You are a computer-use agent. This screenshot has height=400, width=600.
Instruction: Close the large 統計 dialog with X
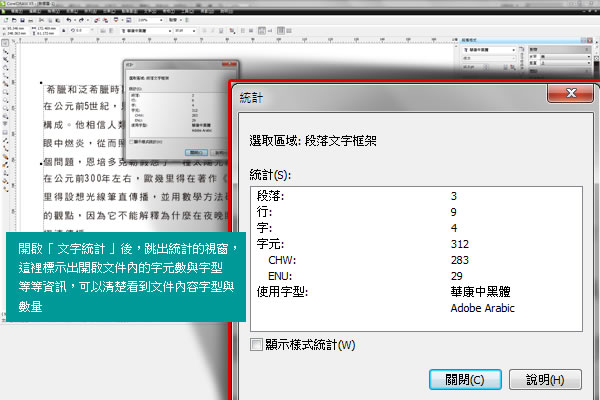[x=571, y=93]
